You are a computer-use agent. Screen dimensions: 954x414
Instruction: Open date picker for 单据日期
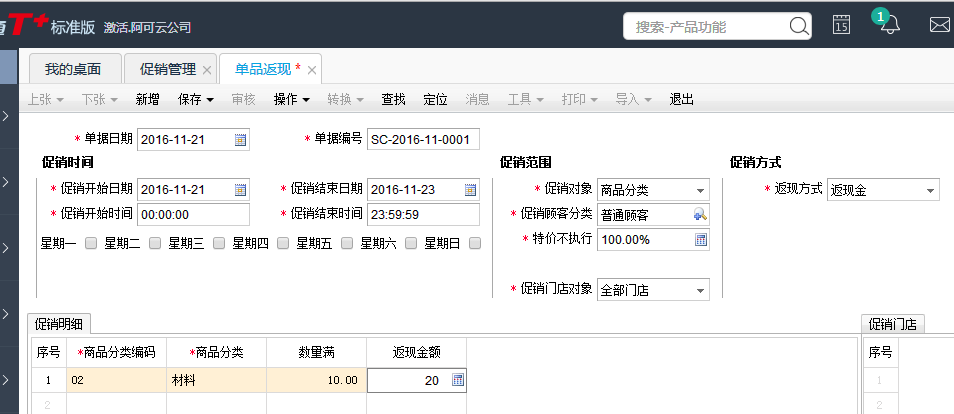click(240, 140)
